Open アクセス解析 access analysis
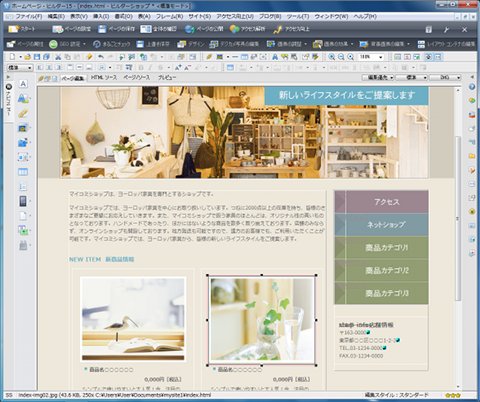Image resolution: width=480 pixels, height=402 pixels. (248, 29)
